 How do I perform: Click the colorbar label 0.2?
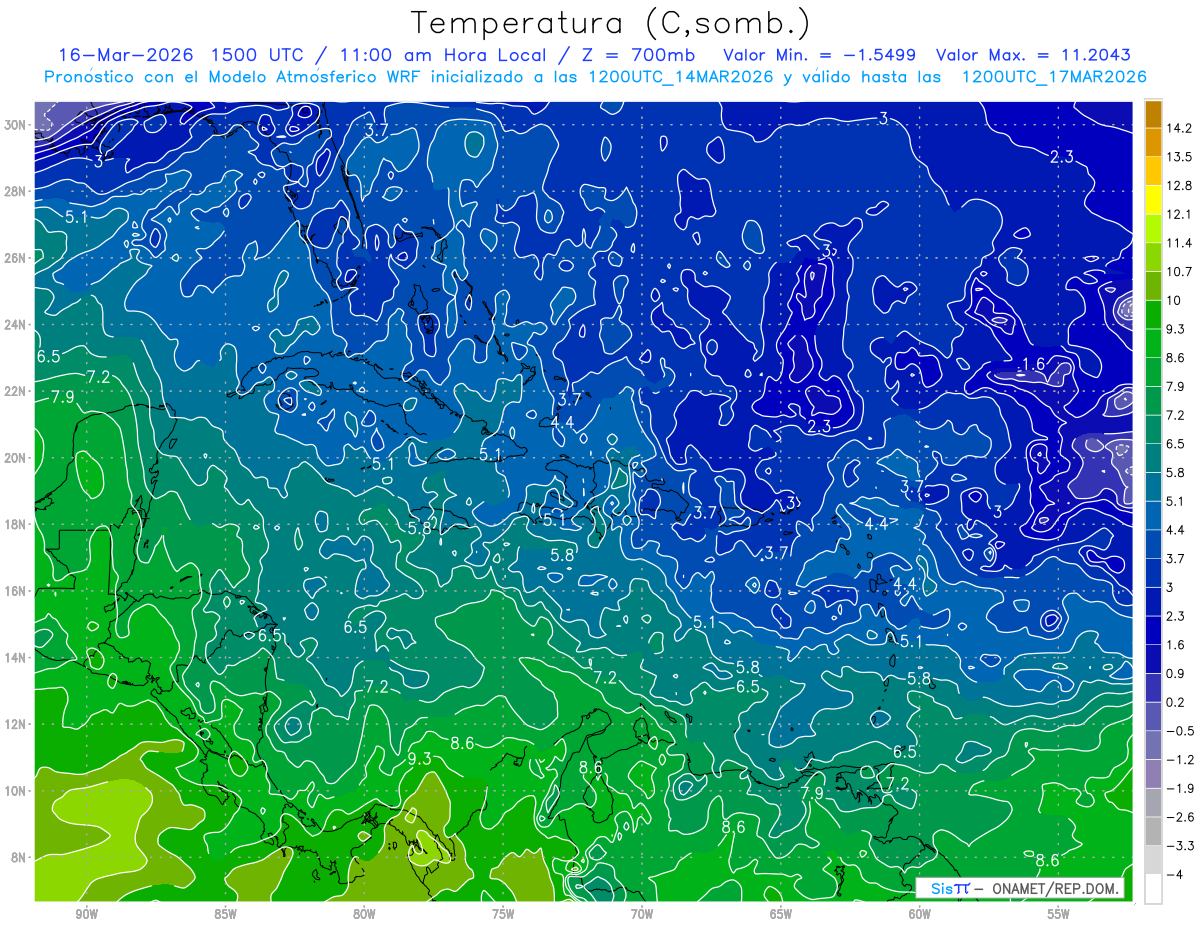tap(1177, 702)
